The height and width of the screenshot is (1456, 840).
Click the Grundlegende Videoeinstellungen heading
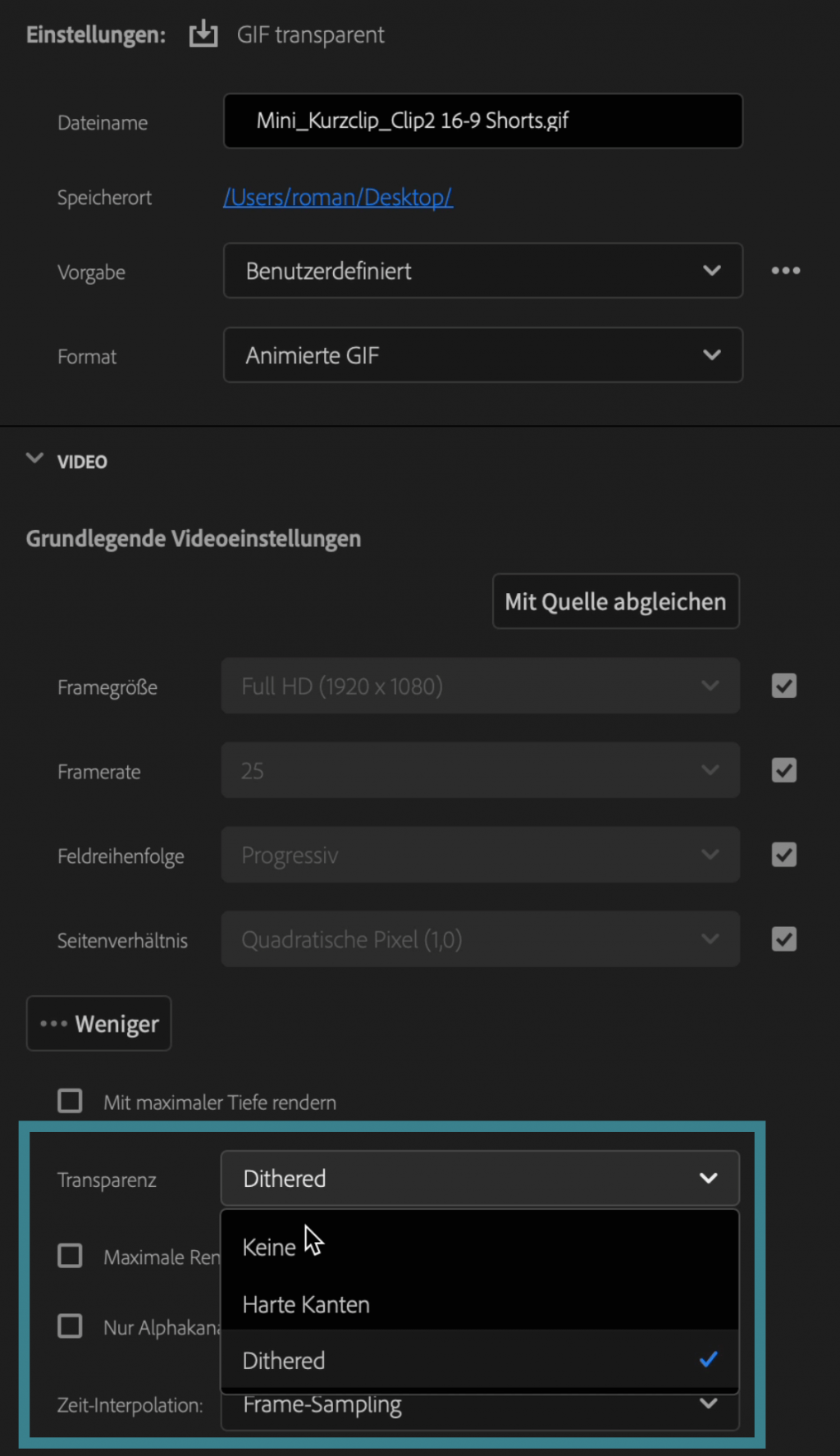[x=194, y=539]
